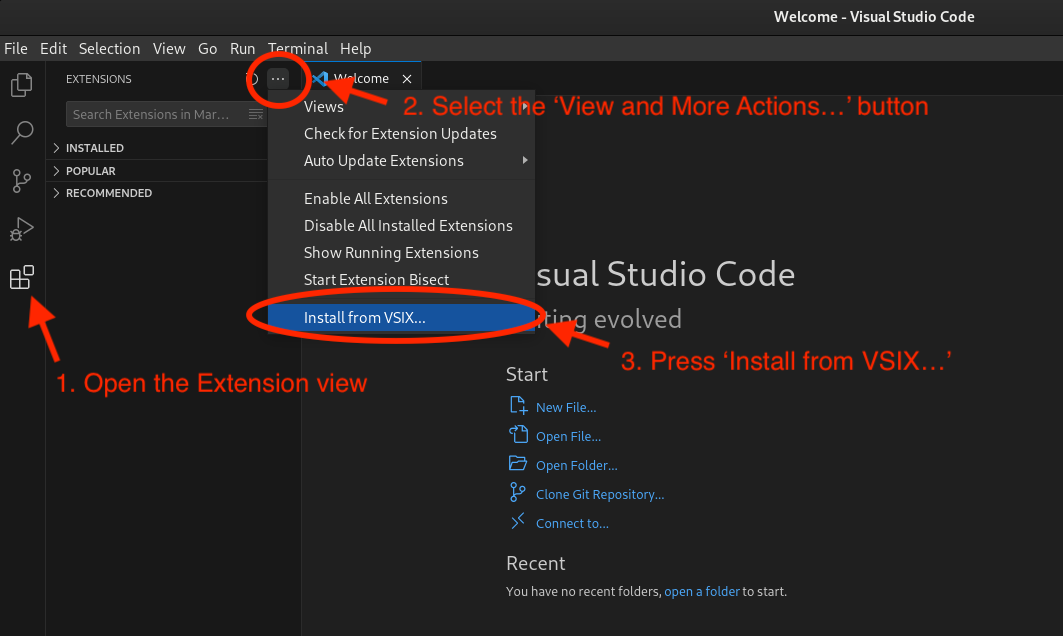Click the Start heading
This screenshot has height=636, width=1063.
(x=527, y=374)
